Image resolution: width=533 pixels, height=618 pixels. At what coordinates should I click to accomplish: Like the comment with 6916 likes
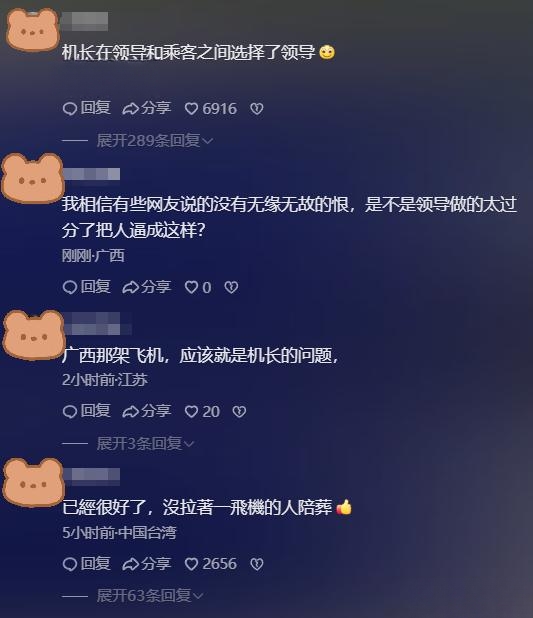pos(211,108)
